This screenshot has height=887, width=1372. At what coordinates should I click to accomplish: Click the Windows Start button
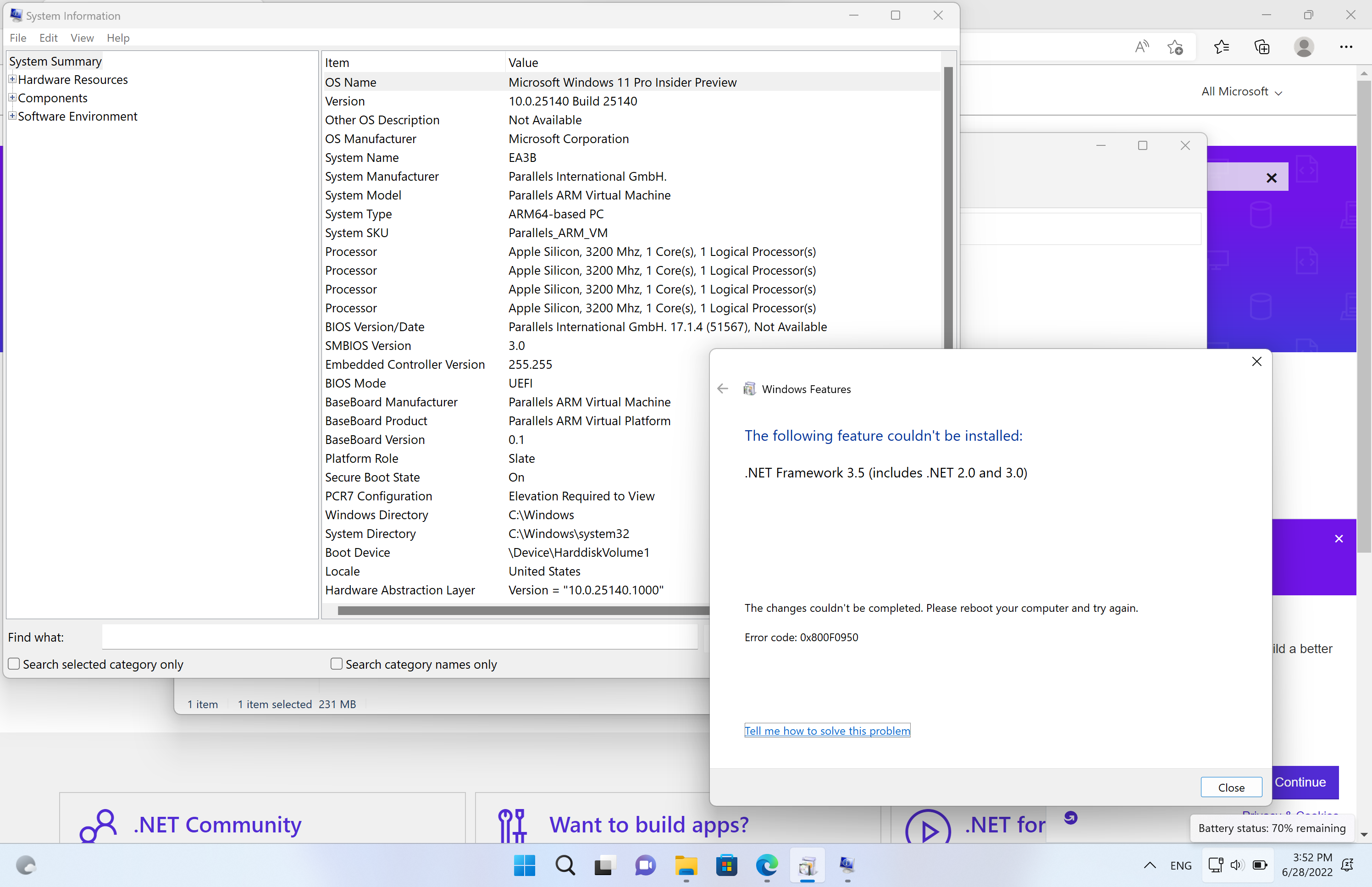pos(524,865)
